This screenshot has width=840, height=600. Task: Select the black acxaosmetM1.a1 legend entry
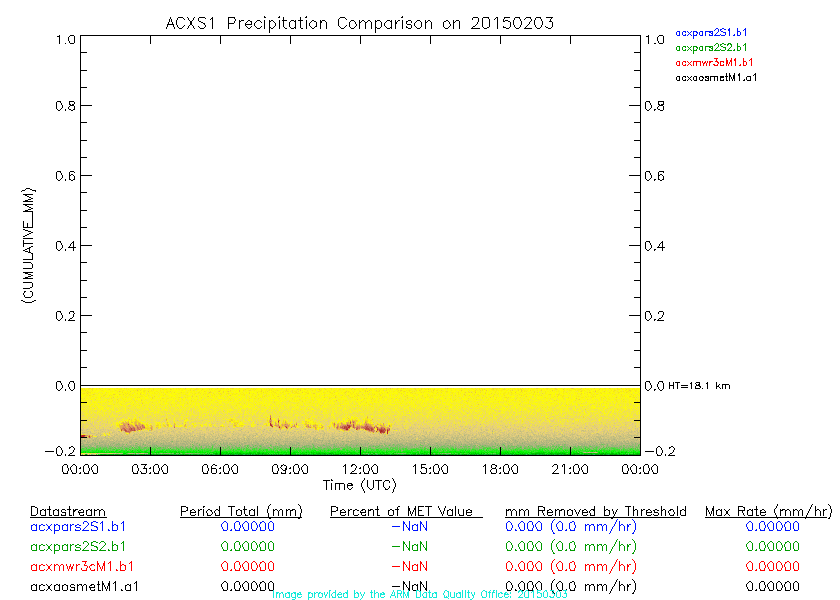click(x=716, y=77)
